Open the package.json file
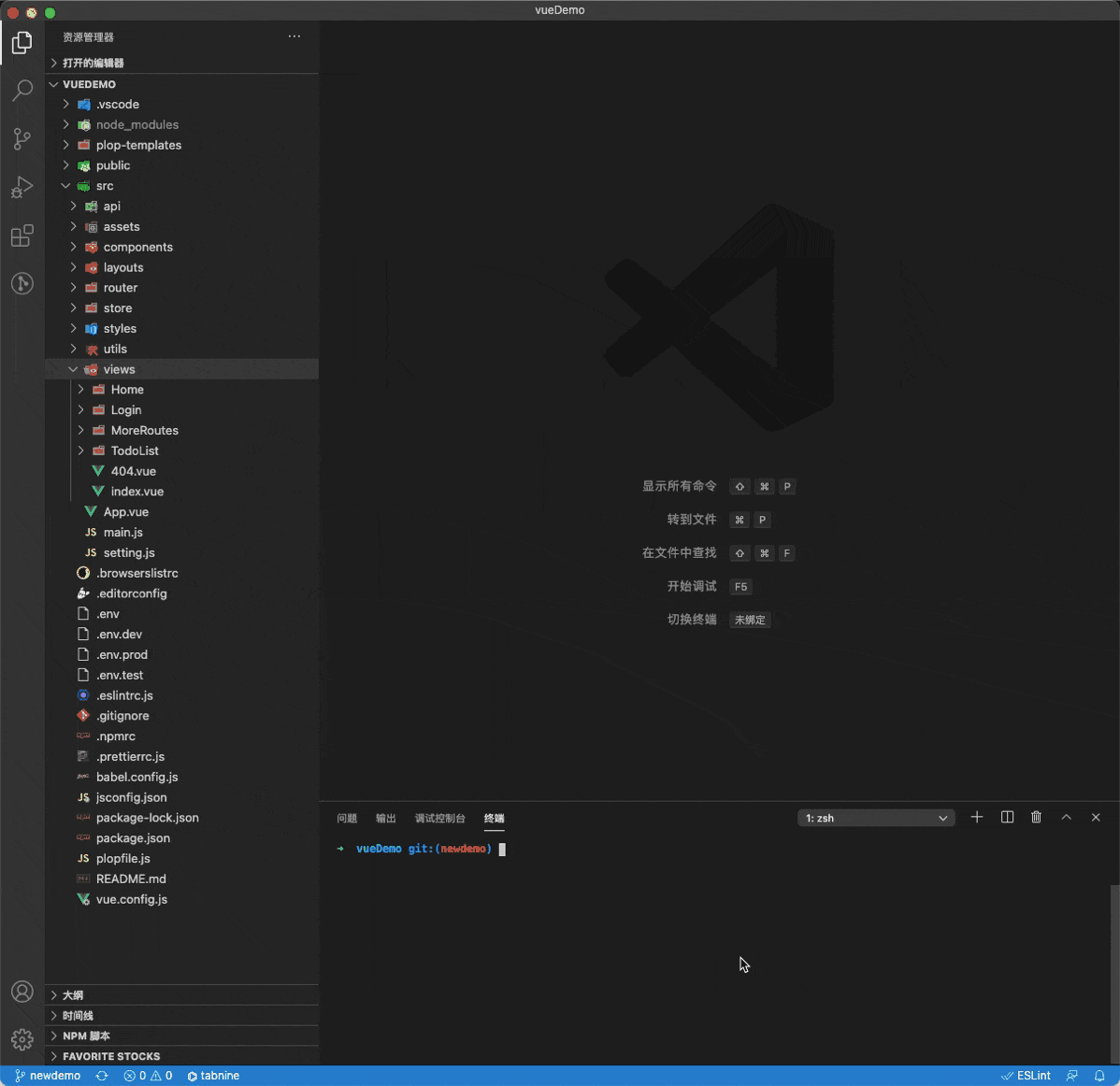This screenshot has height=1086, width=1120. point(182,837)
